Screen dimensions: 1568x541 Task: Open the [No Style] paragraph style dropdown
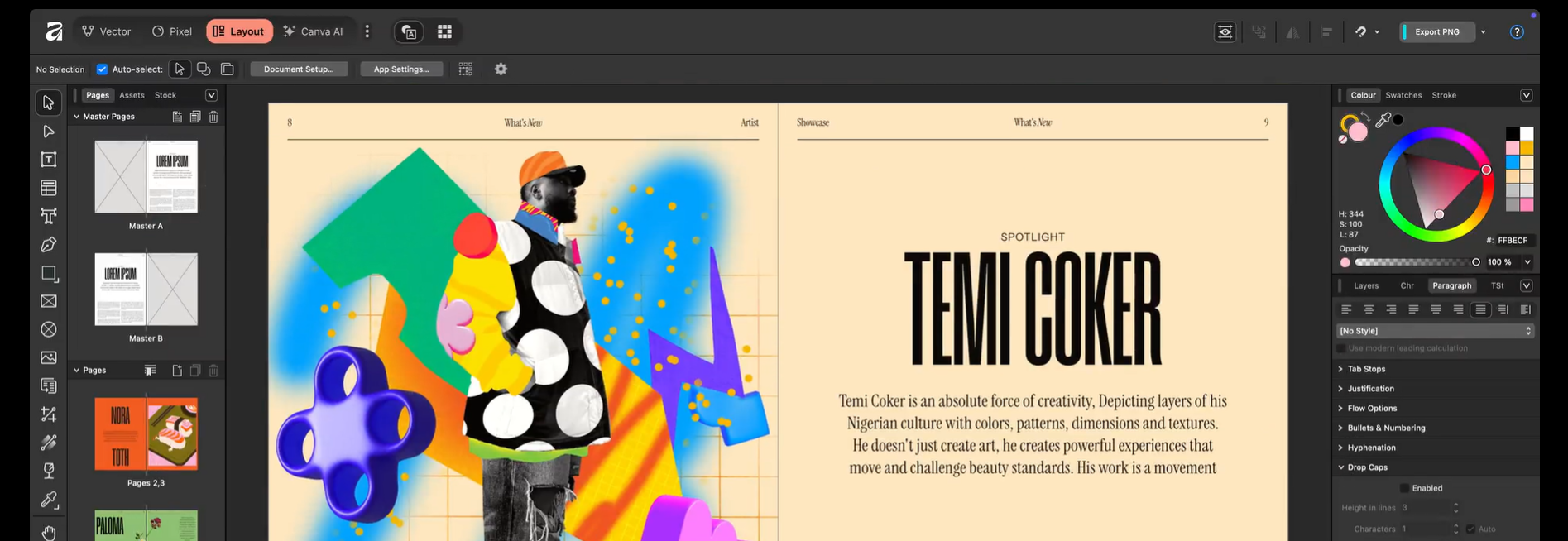point(1436,331)
